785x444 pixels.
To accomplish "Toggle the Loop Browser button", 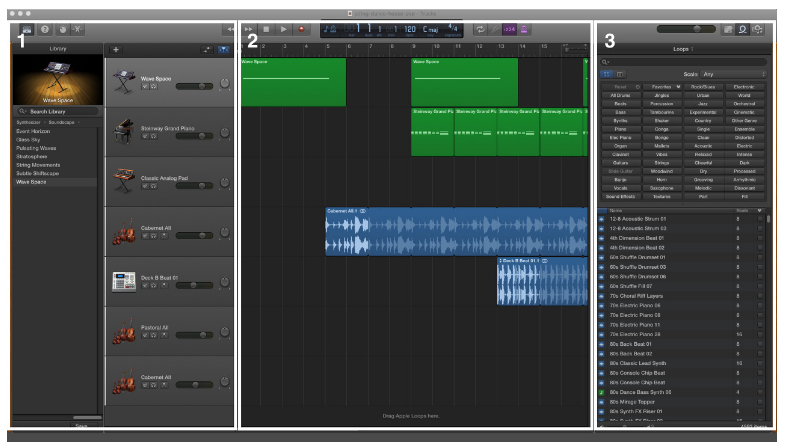I will pyautogui.click(x=743, y=30).
